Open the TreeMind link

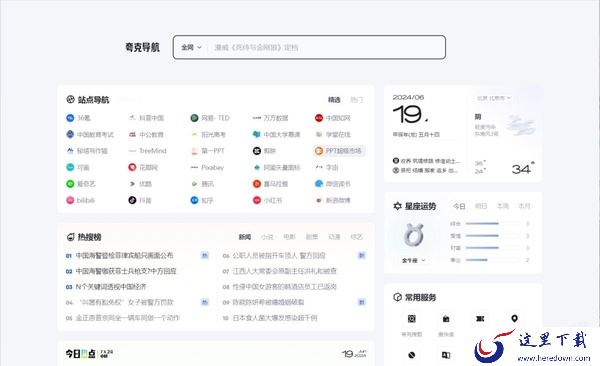click(x=153, y=151)
